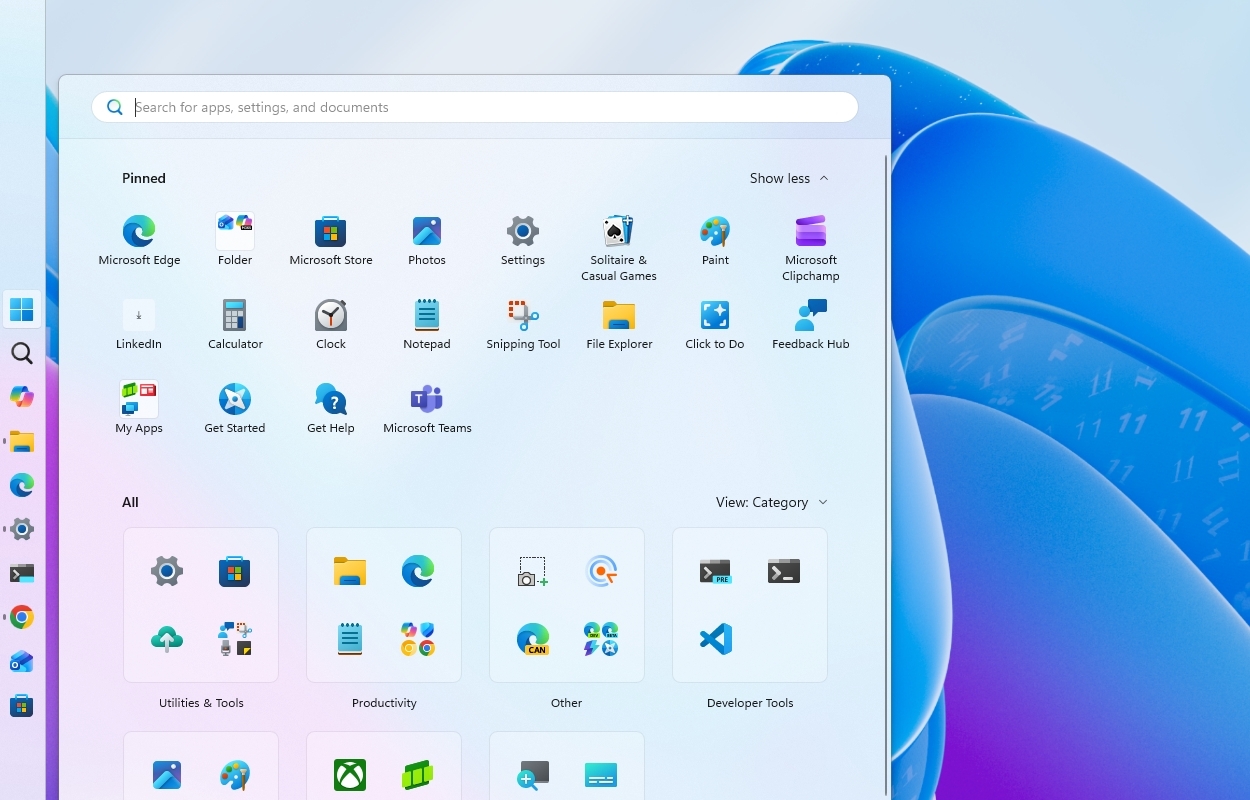The image size is (1250, 800).
Task: Open Notepad from pinned apps
Action: (x=427, y=325)
